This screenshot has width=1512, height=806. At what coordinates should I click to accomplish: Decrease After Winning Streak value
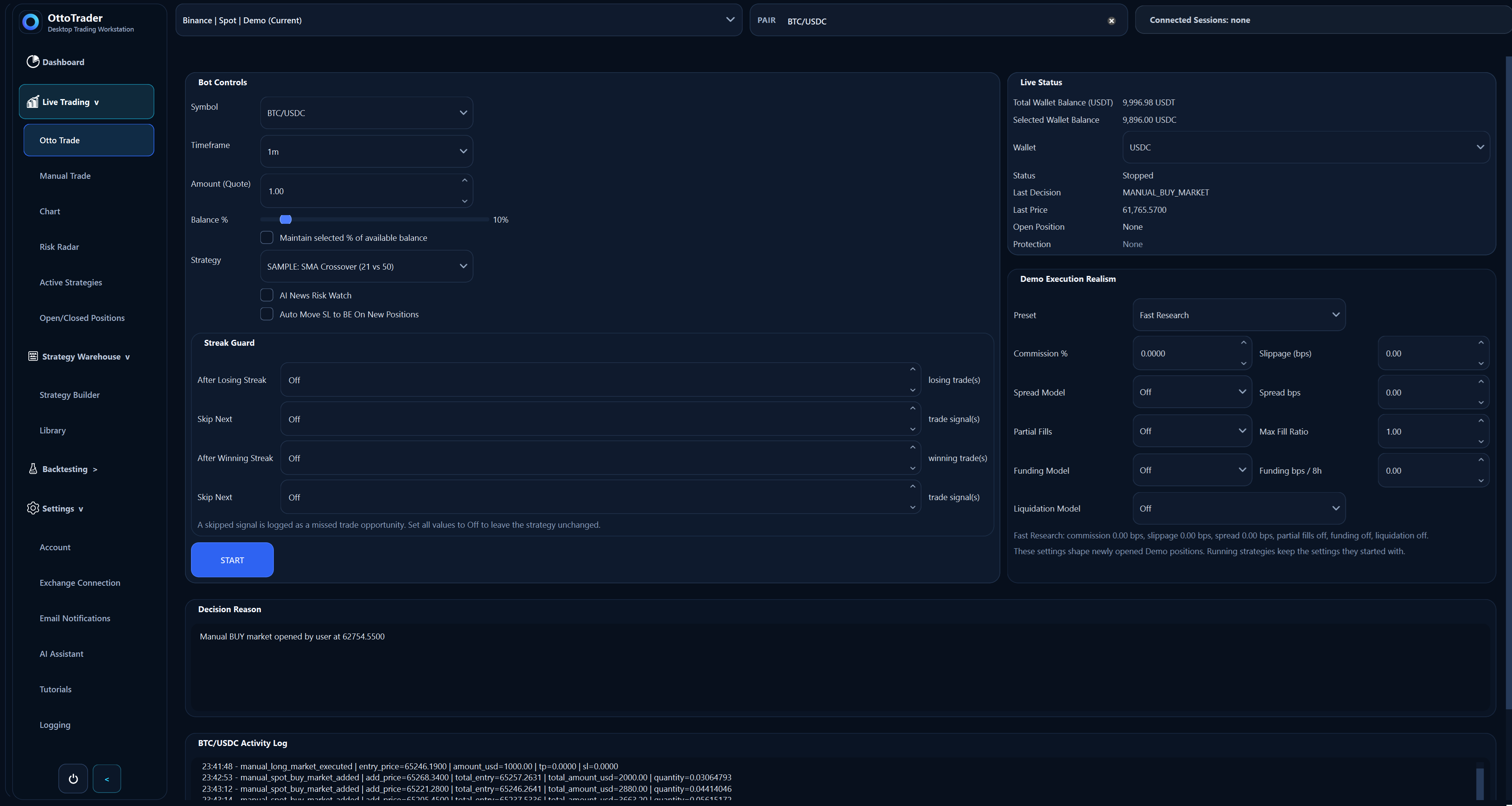[913, 468]
